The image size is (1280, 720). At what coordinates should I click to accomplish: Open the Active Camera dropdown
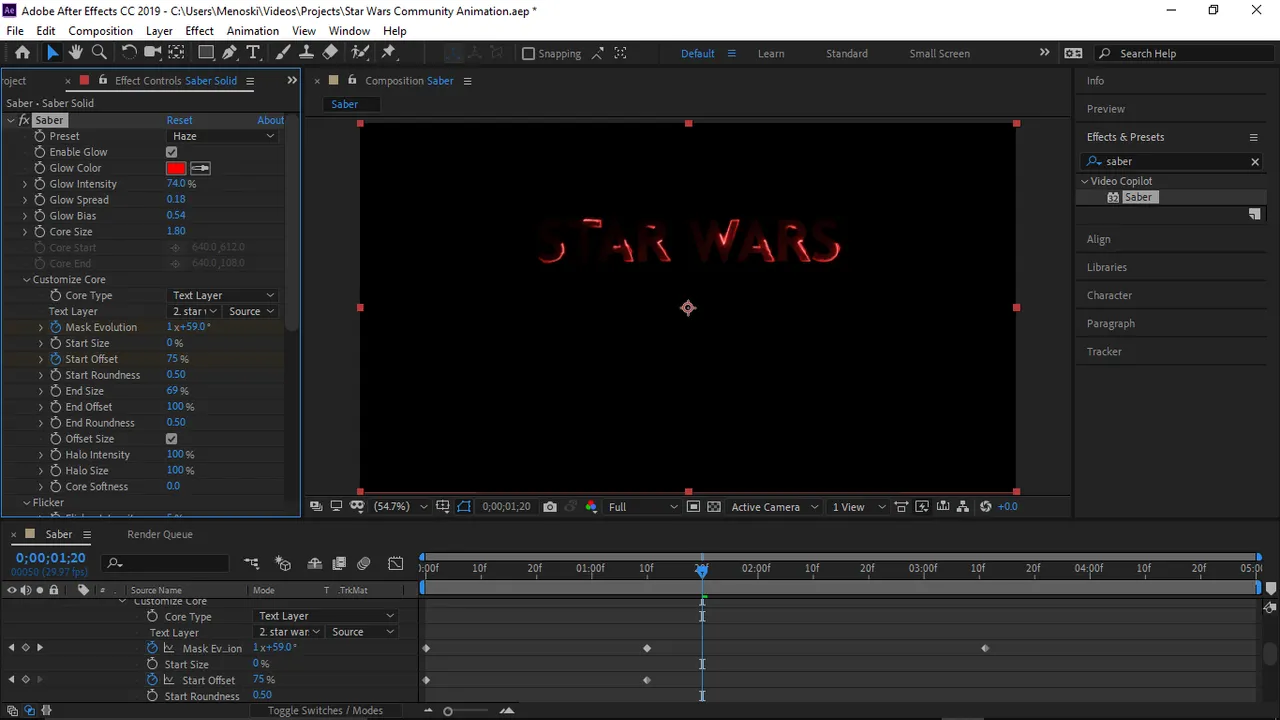773,507
